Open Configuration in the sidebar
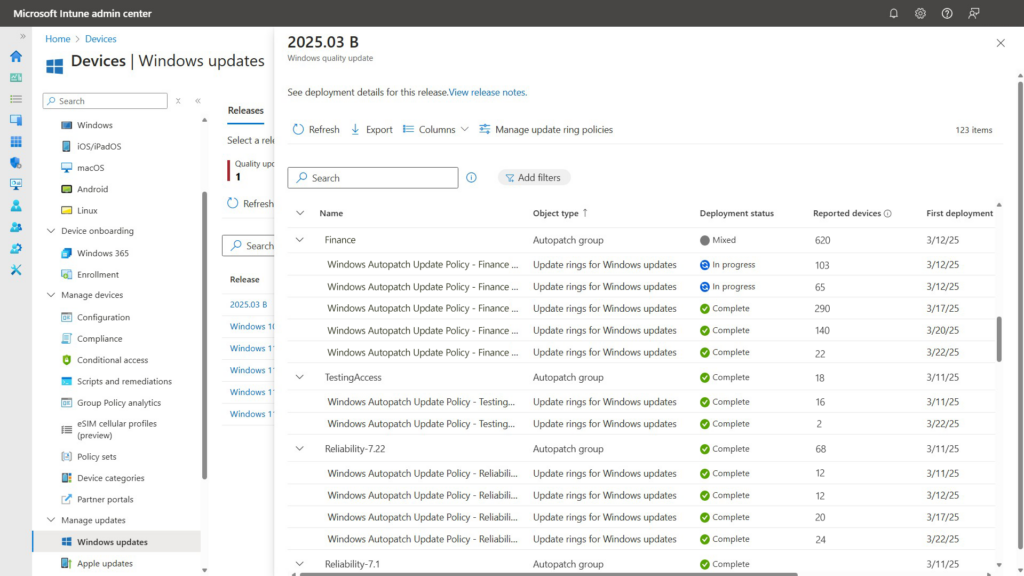 (x=104, y=317)
